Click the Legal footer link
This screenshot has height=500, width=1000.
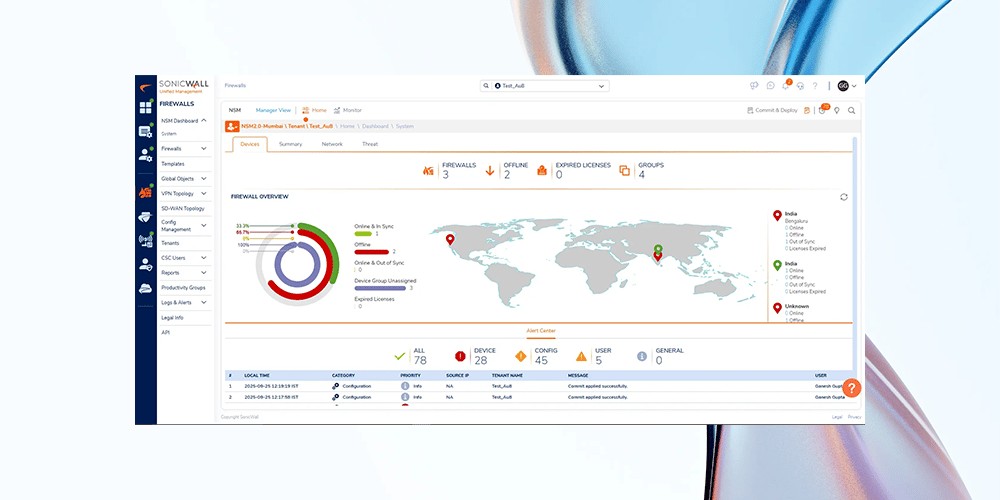pyautogui.click(x=837, y=417)
